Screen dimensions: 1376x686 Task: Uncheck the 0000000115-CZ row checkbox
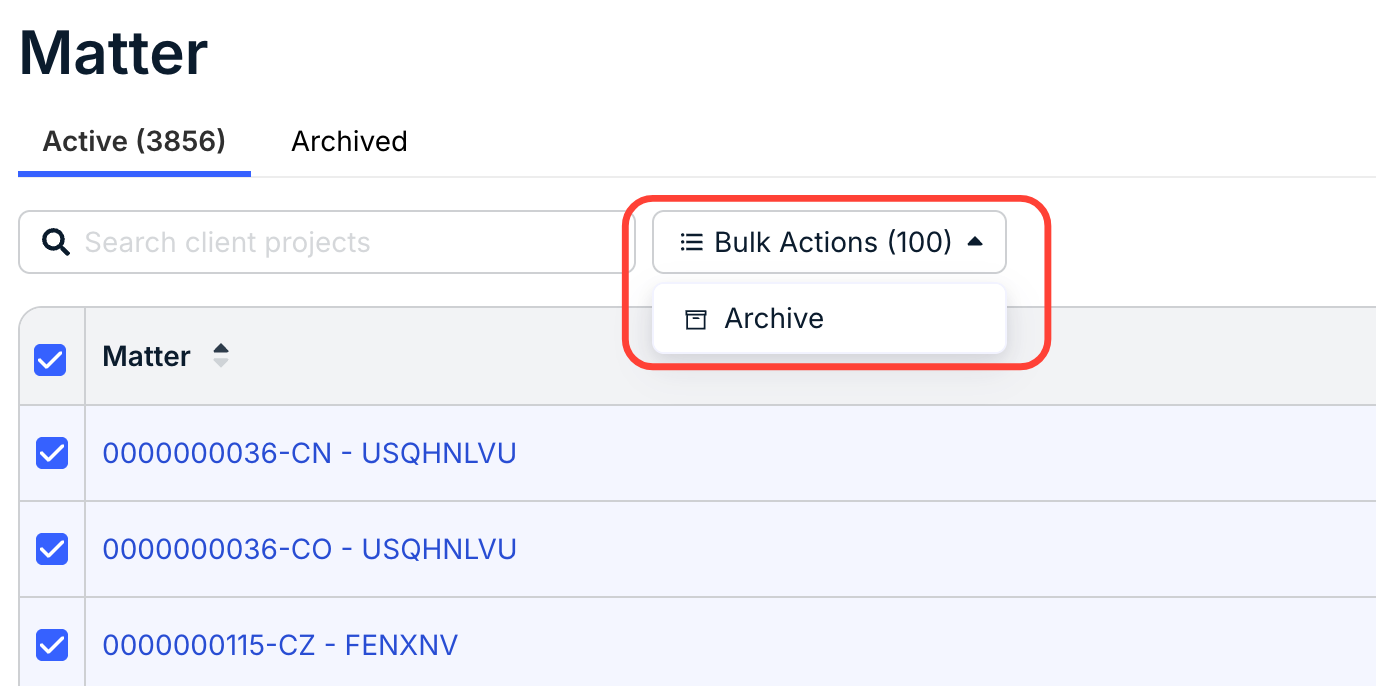(x=51, y=645)
